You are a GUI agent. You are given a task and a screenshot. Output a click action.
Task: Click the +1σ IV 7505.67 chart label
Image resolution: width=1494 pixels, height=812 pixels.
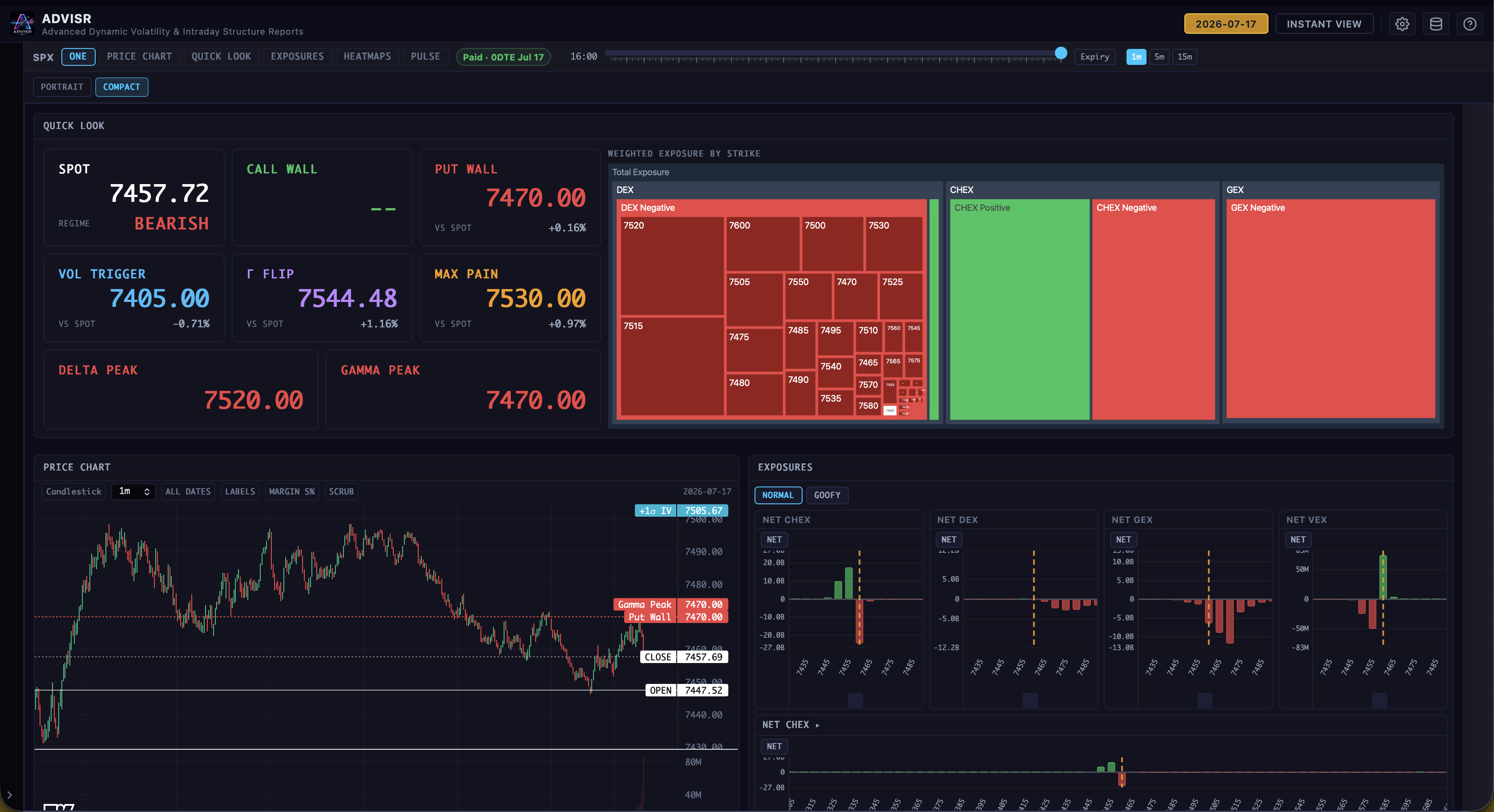pyautogui.click(x=682, y=511)
